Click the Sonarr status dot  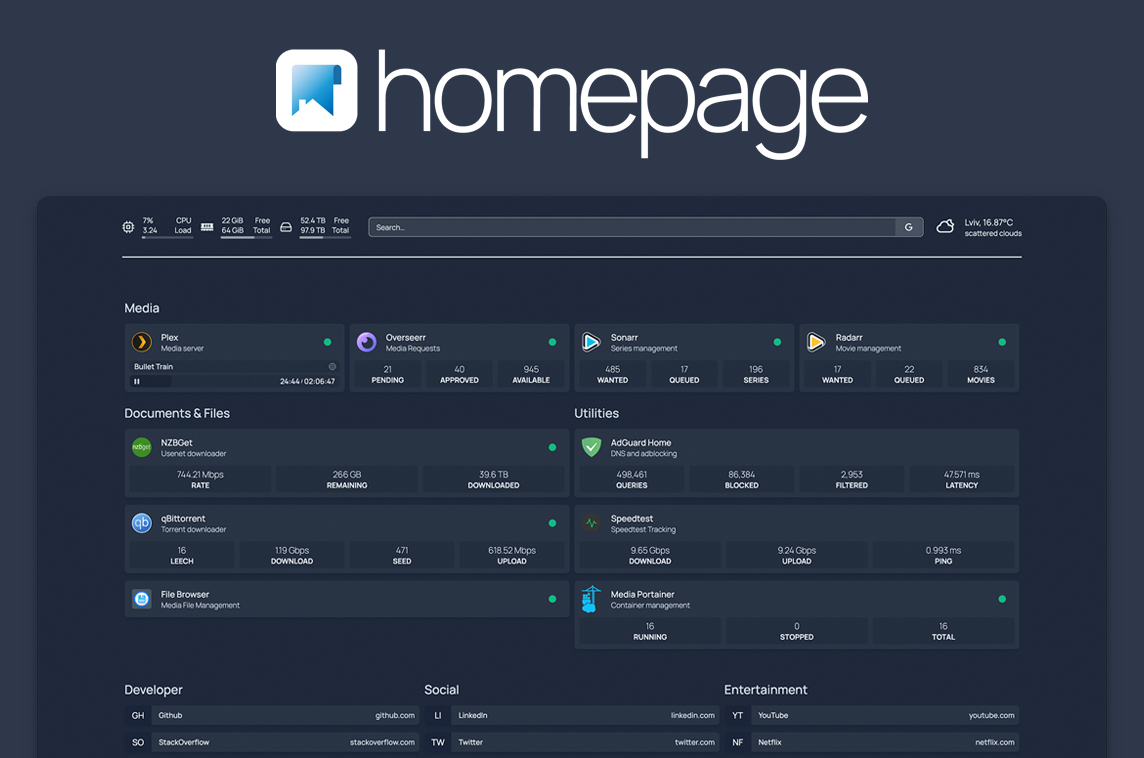point(777,342)
